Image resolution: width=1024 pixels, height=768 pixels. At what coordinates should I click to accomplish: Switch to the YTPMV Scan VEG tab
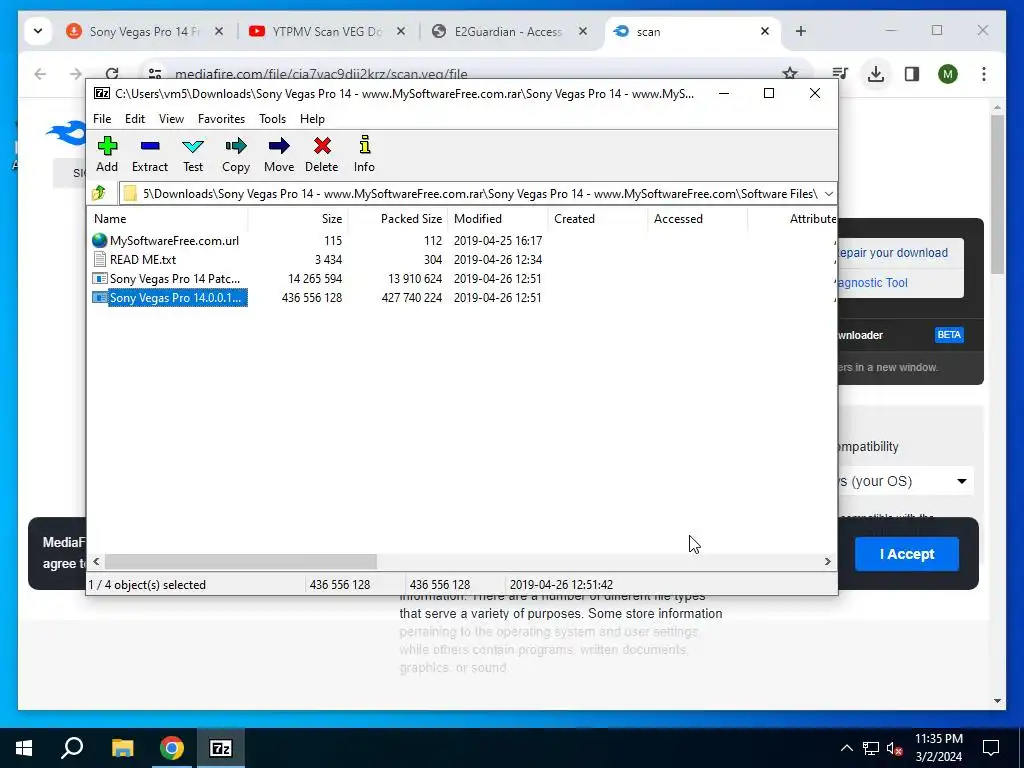pyautogui.click(x=325, y=31)
